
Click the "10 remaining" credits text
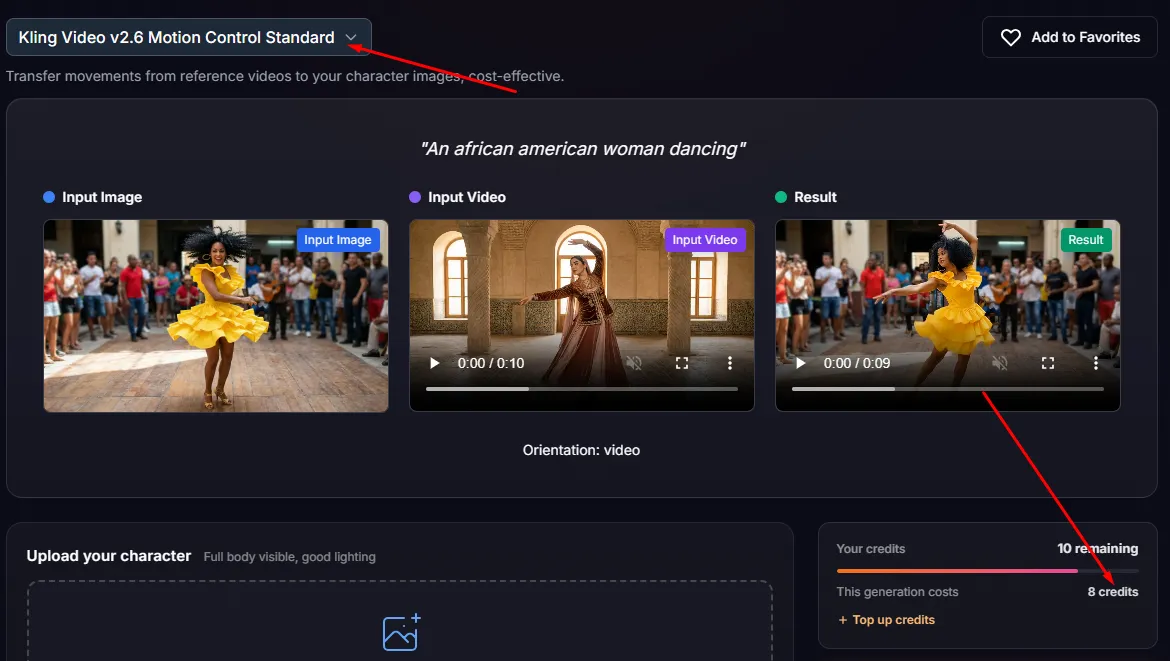(x=1098, y=548)
